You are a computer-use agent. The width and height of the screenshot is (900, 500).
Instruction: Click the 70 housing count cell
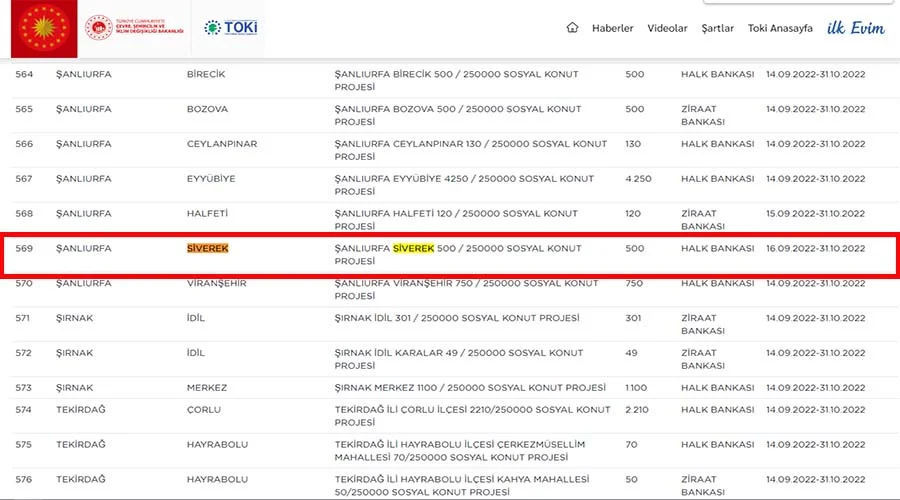pos(631,445)
